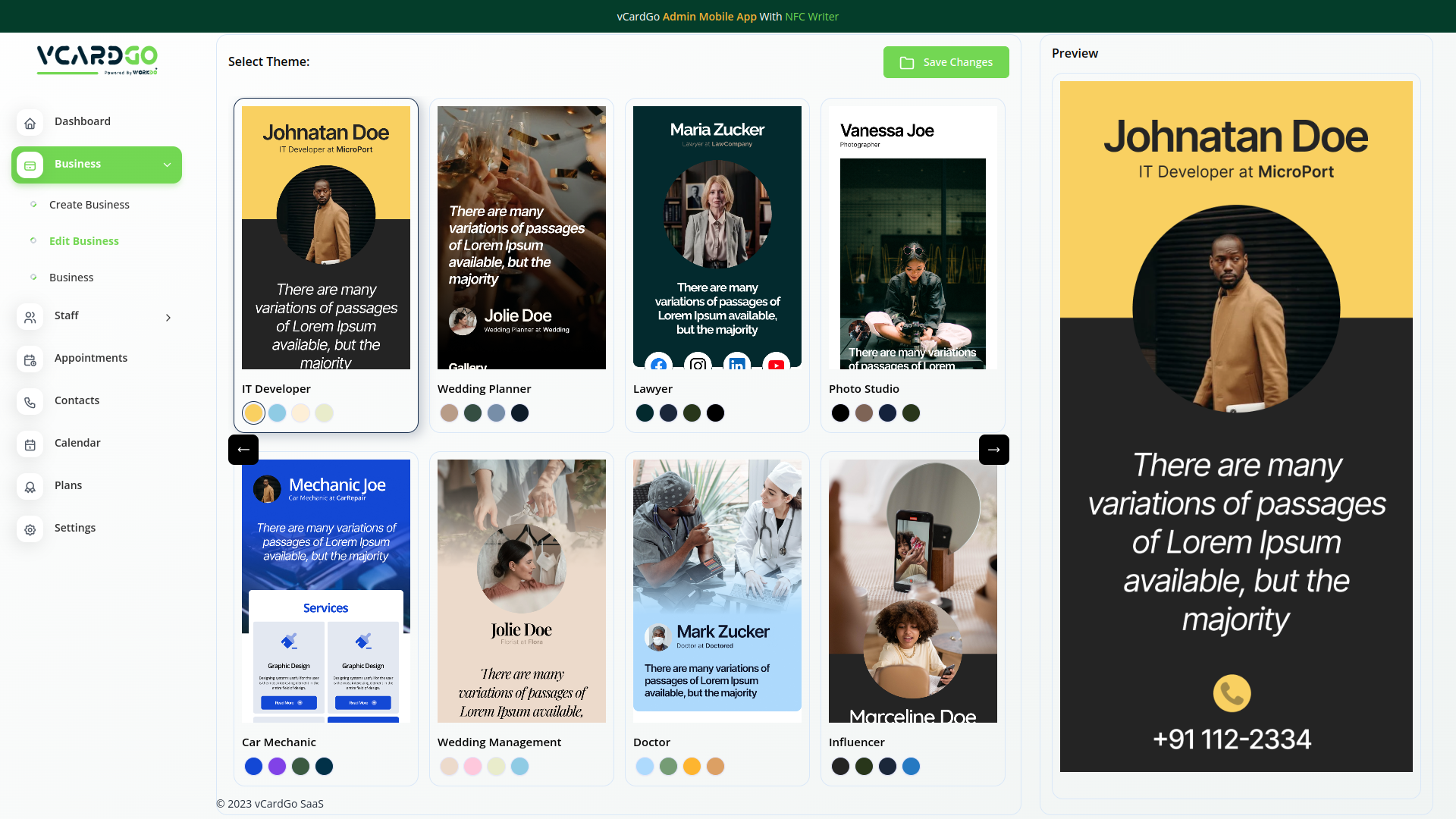Pick orange swatch under Doctor theme
Screen dimensions: 1456x819
[692, 767]
